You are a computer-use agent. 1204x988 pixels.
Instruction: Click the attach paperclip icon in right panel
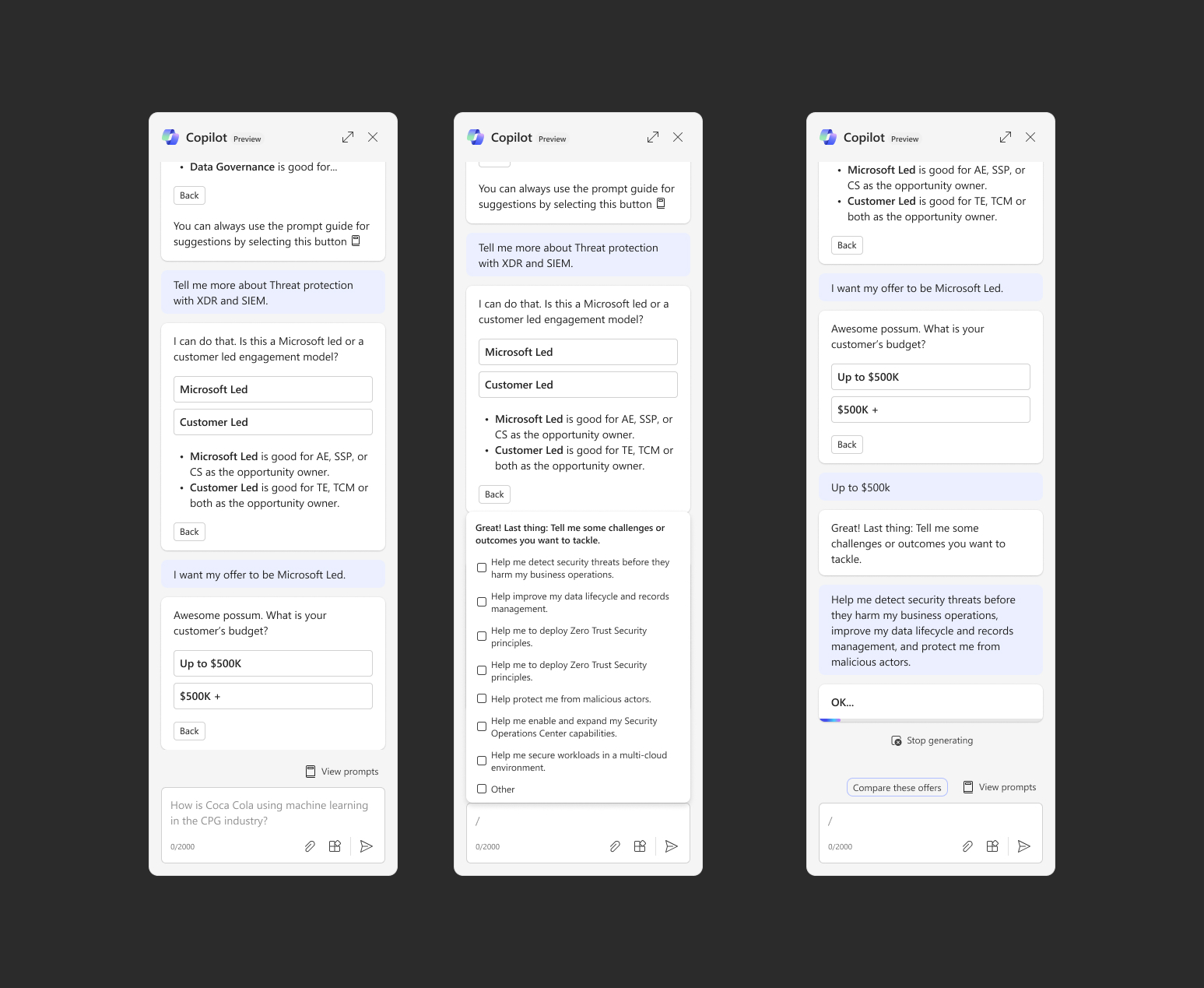coord(967,846)
